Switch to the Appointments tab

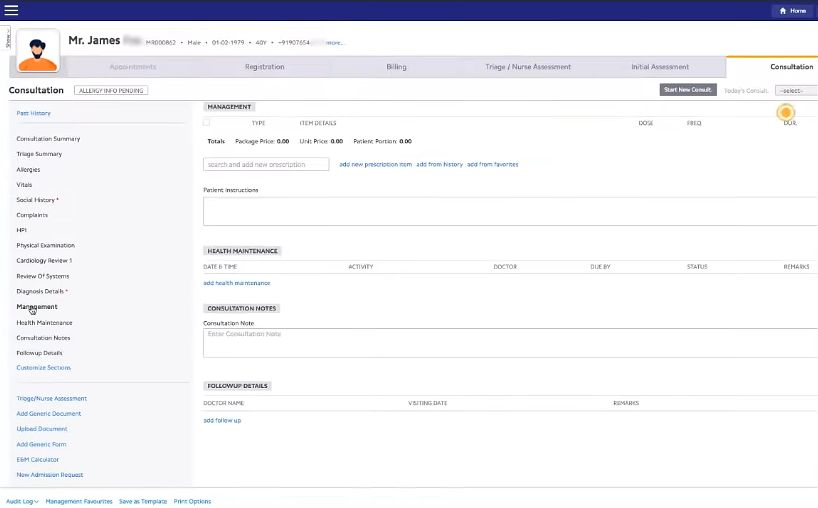133,67
